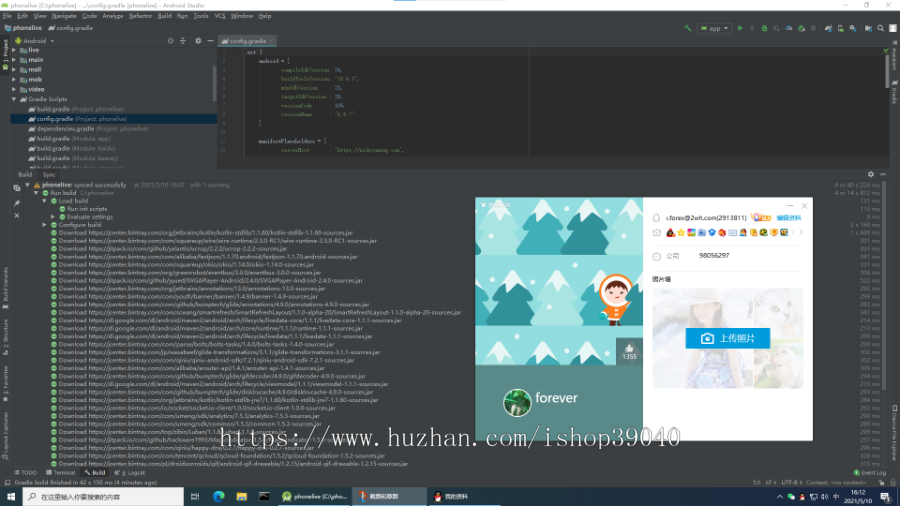Image resolution: width=900 pixels, height=506 pixels.
Task: Open the VCS menu
Action: pyautogui.click(x=219, y=16)
